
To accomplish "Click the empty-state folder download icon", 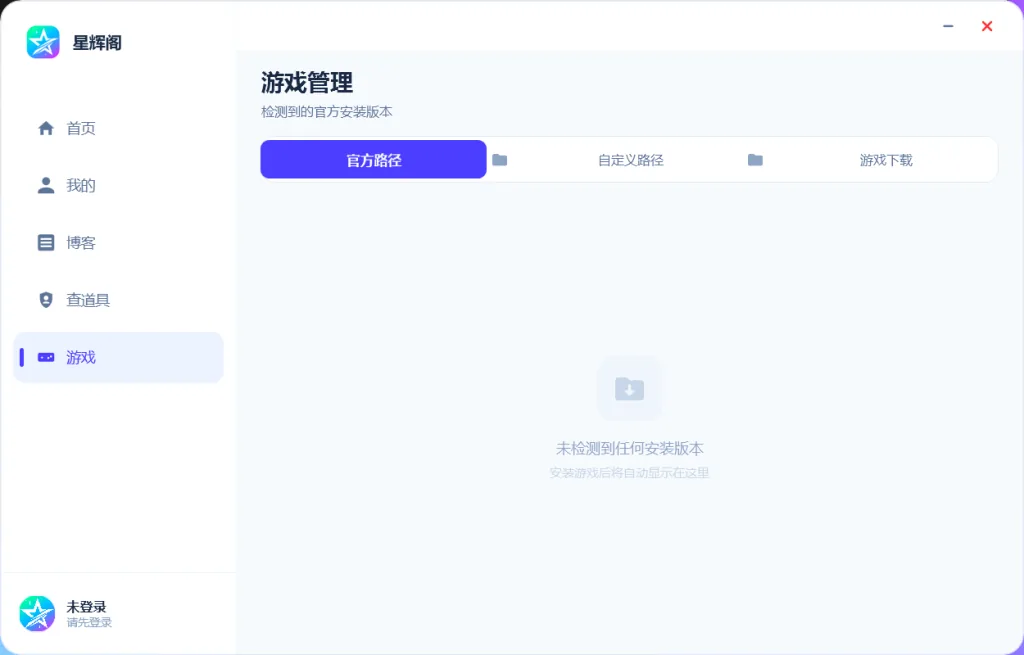I will pyautogui.click(x=630, y=389).
